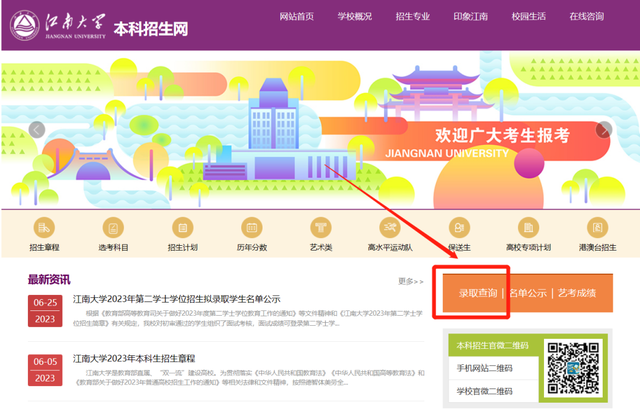Select the 高校专项计划 icon

(528, 228)
